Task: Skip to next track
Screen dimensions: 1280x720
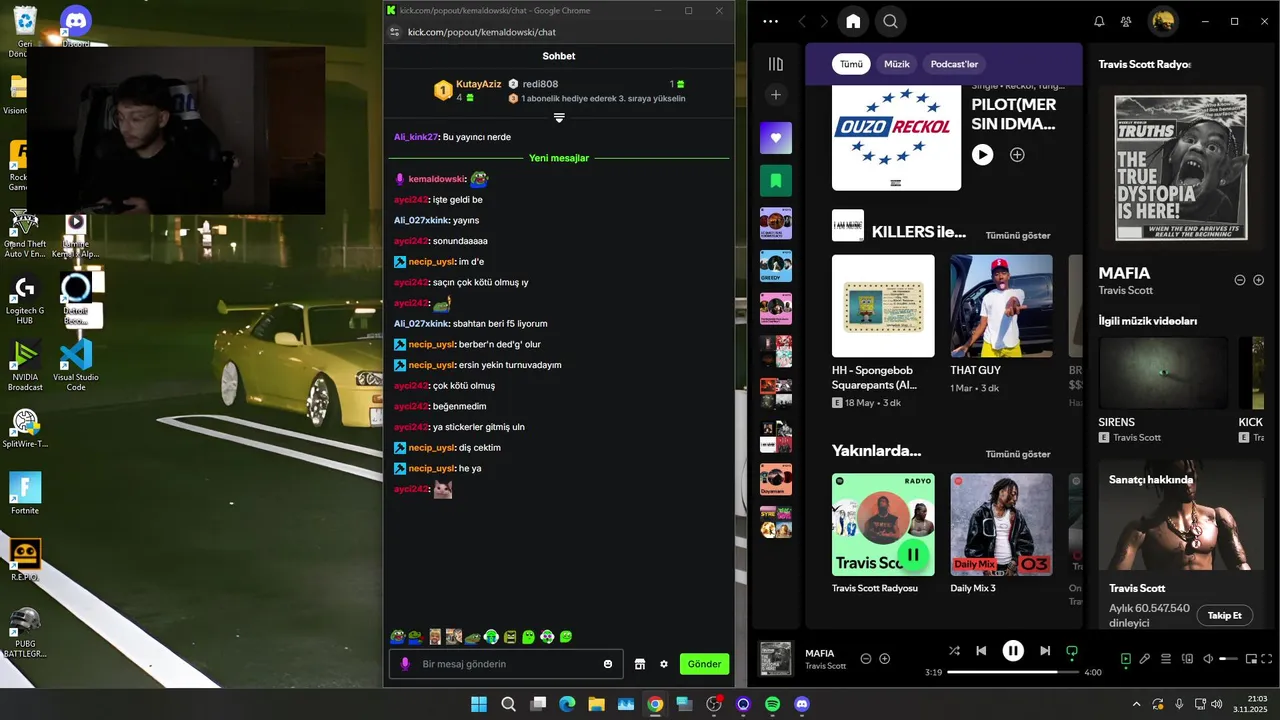Action: pyautogui.click(x=1045, y=651)
